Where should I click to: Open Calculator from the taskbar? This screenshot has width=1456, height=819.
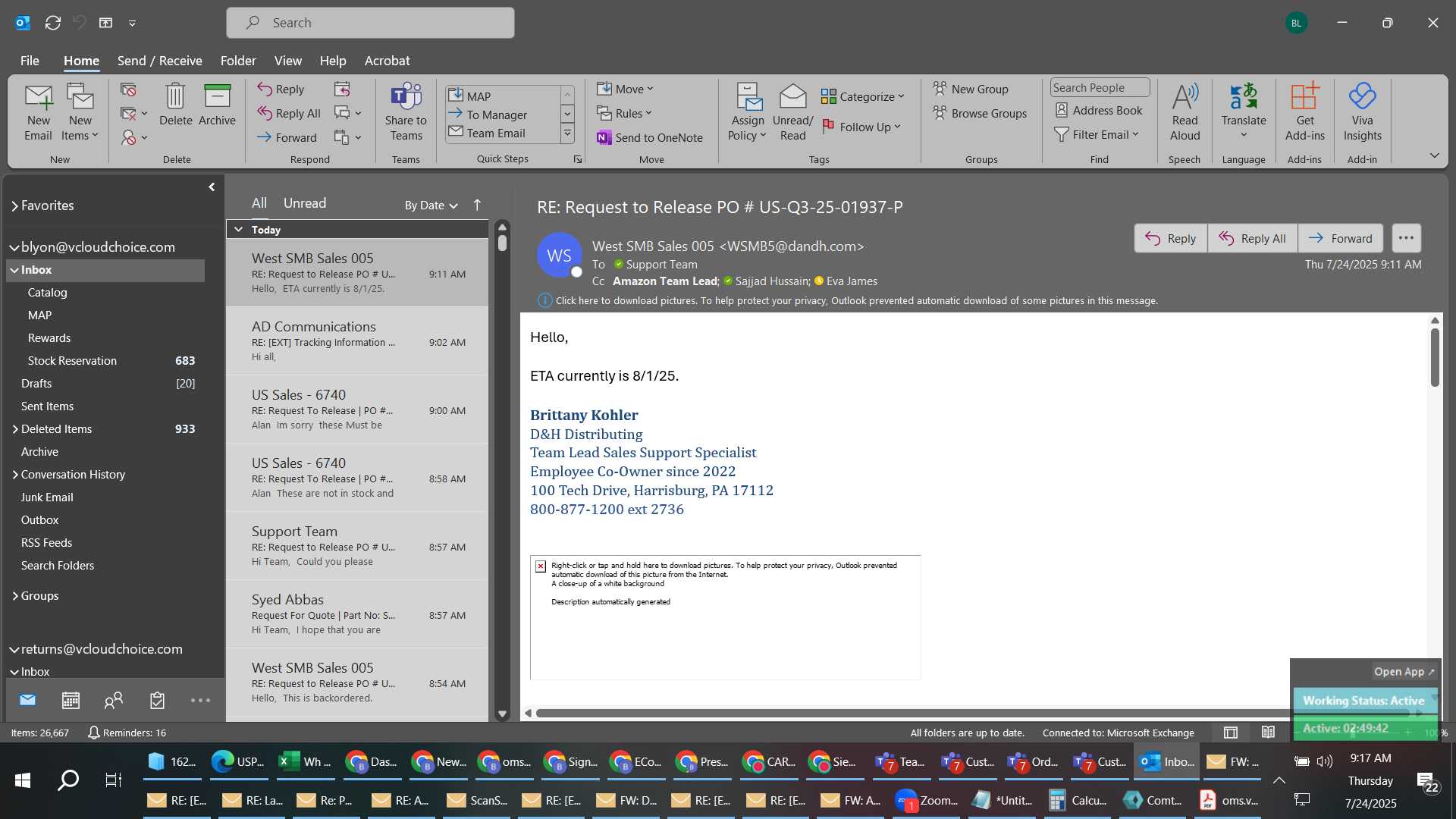[x=1077, y=800]
